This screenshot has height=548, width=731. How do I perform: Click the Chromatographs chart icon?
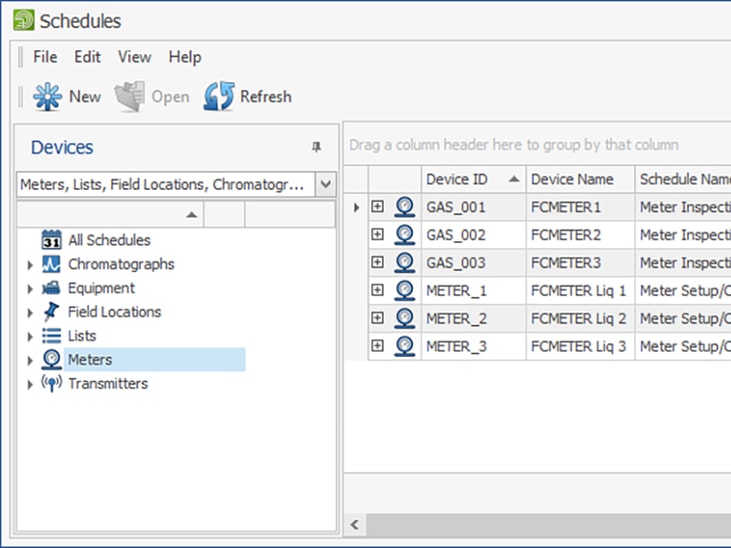click(x=51, y=264)
